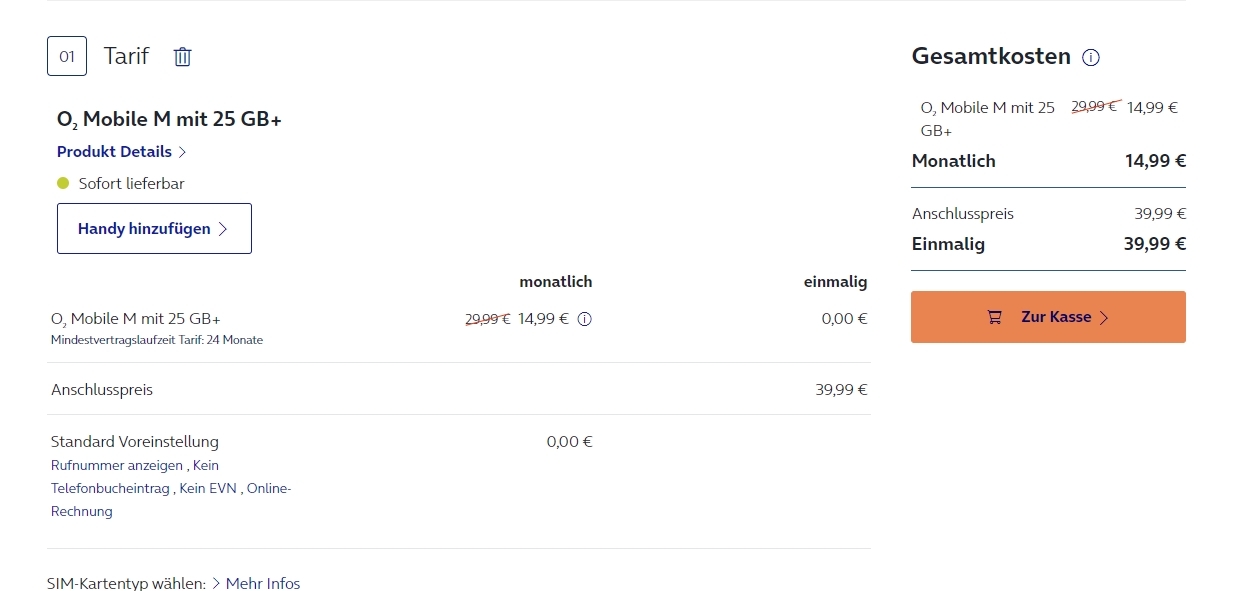Select the Kein Telefonbucheintrag link
This screenshot has height=591, width=1248.
111,489
